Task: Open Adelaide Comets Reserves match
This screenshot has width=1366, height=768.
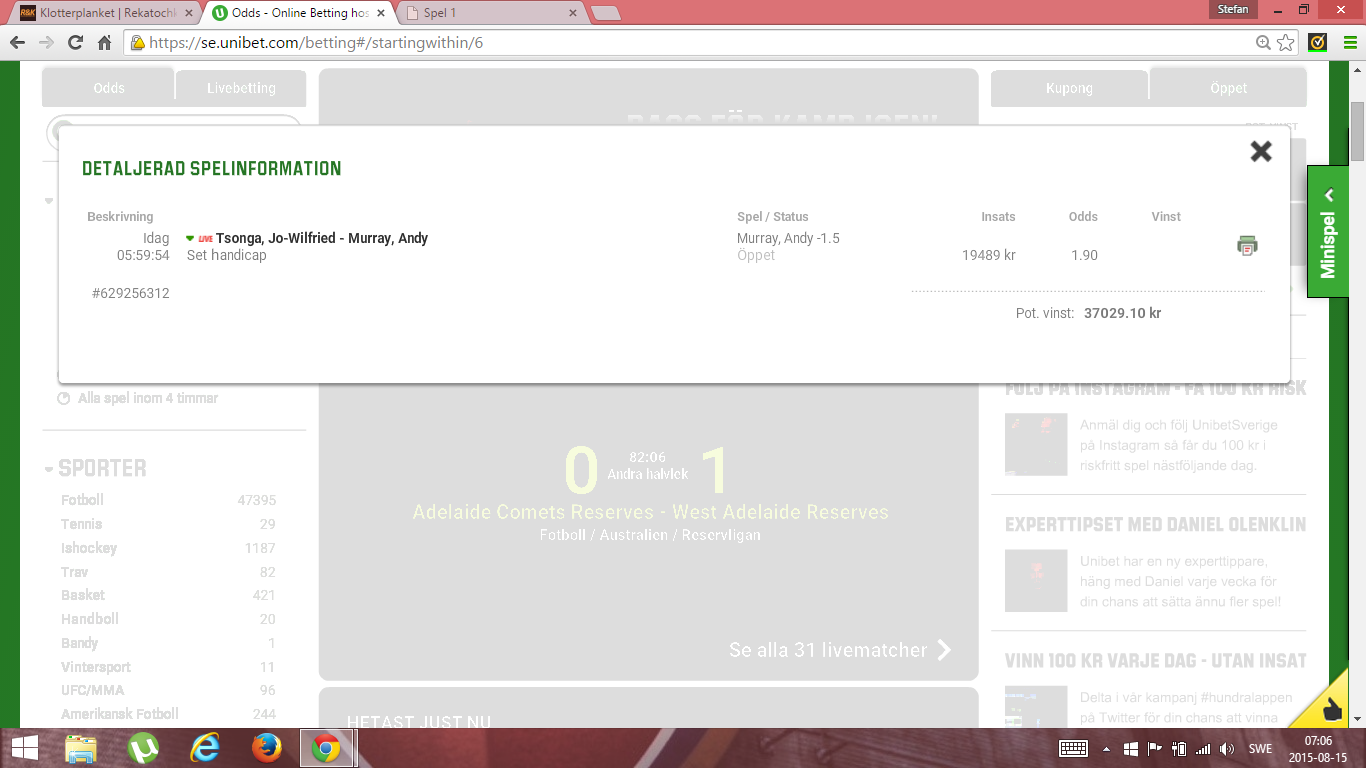Action: coord(650,512)
